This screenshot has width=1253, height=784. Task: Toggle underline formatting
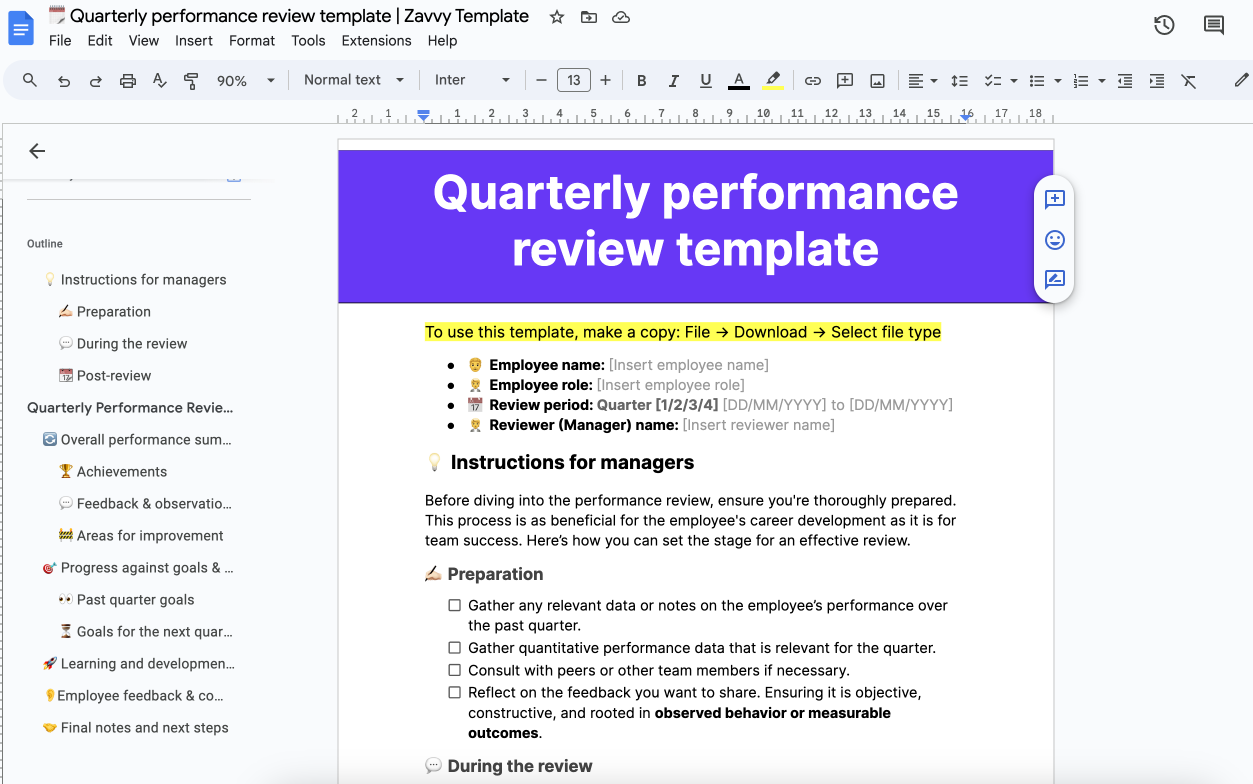(x=706, y=79)
